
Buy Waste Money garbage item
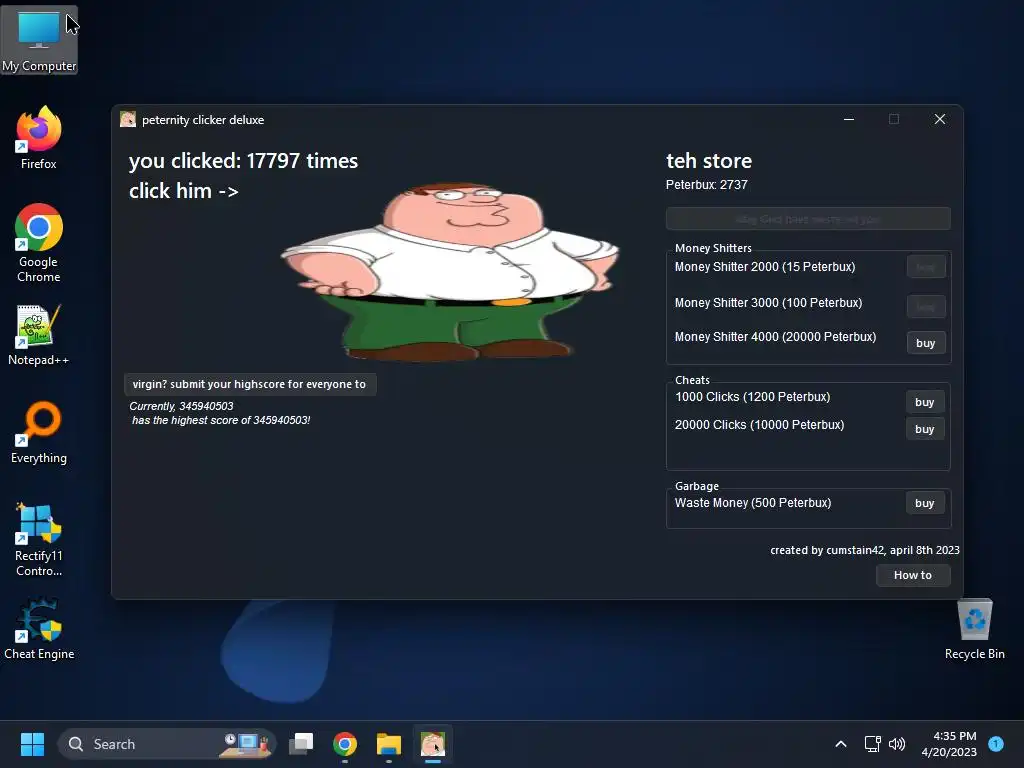[x=924, y=503]
